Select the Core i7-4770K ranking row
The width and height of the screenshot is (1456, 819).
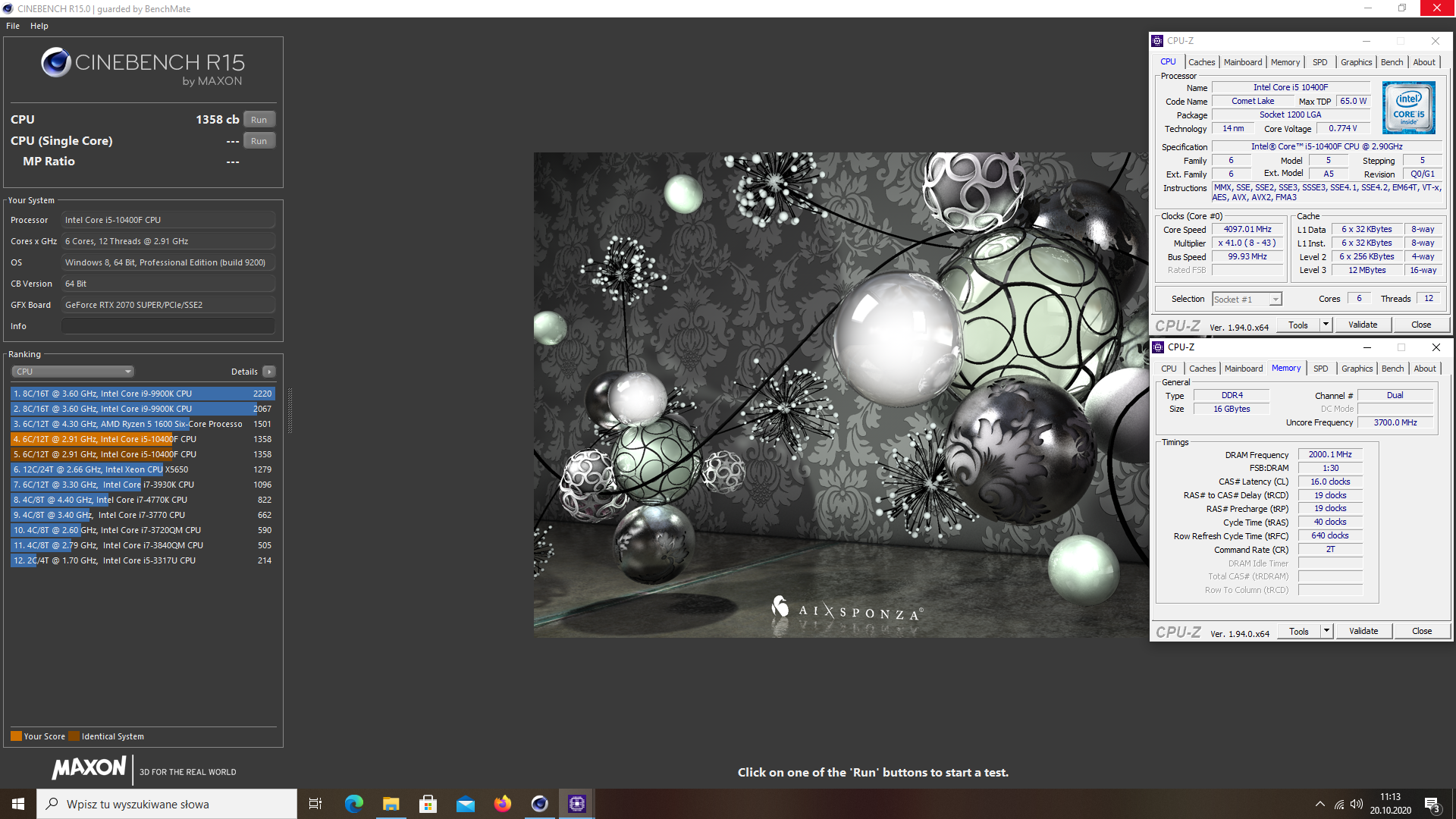click(143, 500)
